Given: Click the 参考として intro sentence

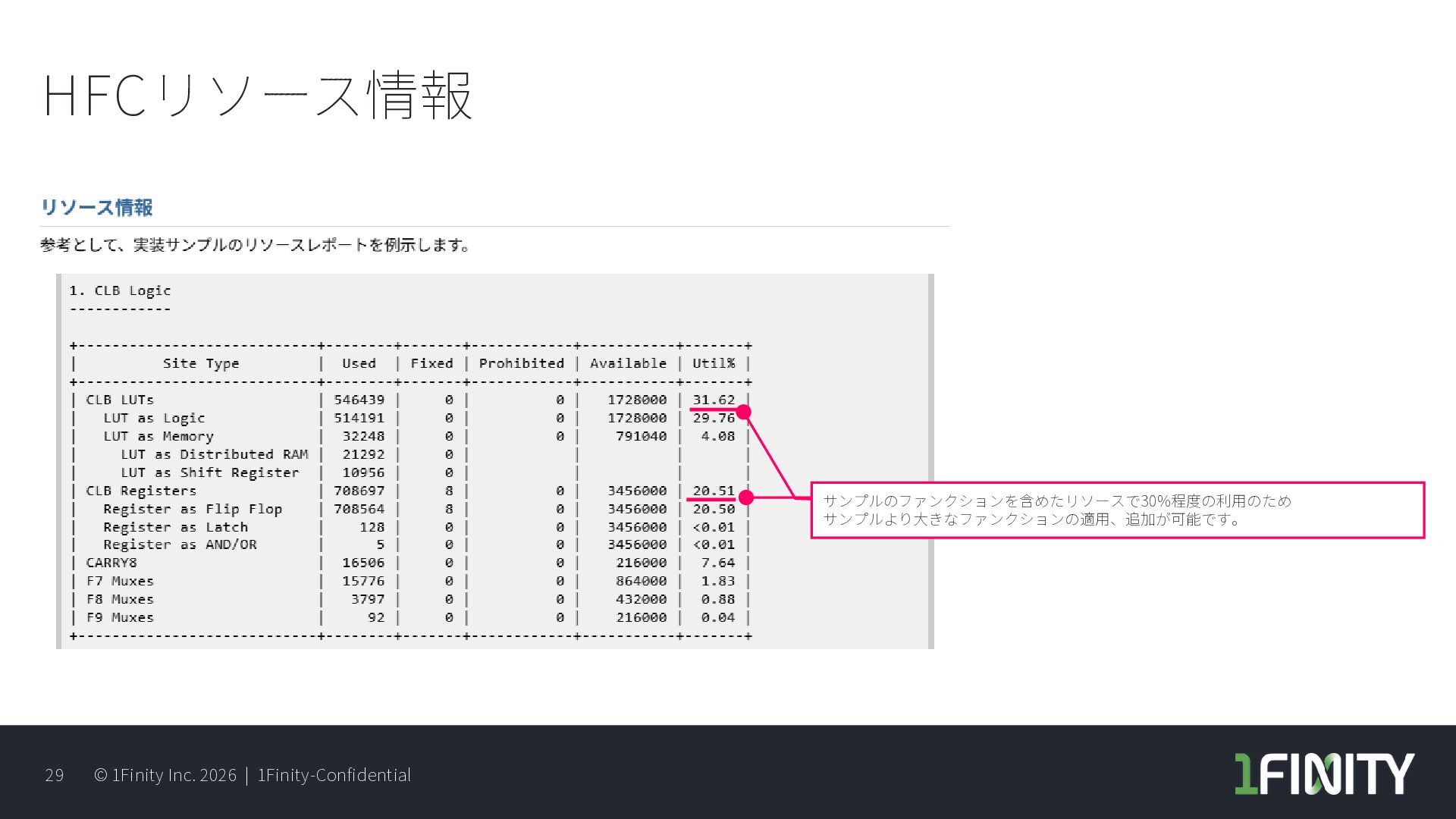Looking at the screenshot, I should click(x=256, y=245).
